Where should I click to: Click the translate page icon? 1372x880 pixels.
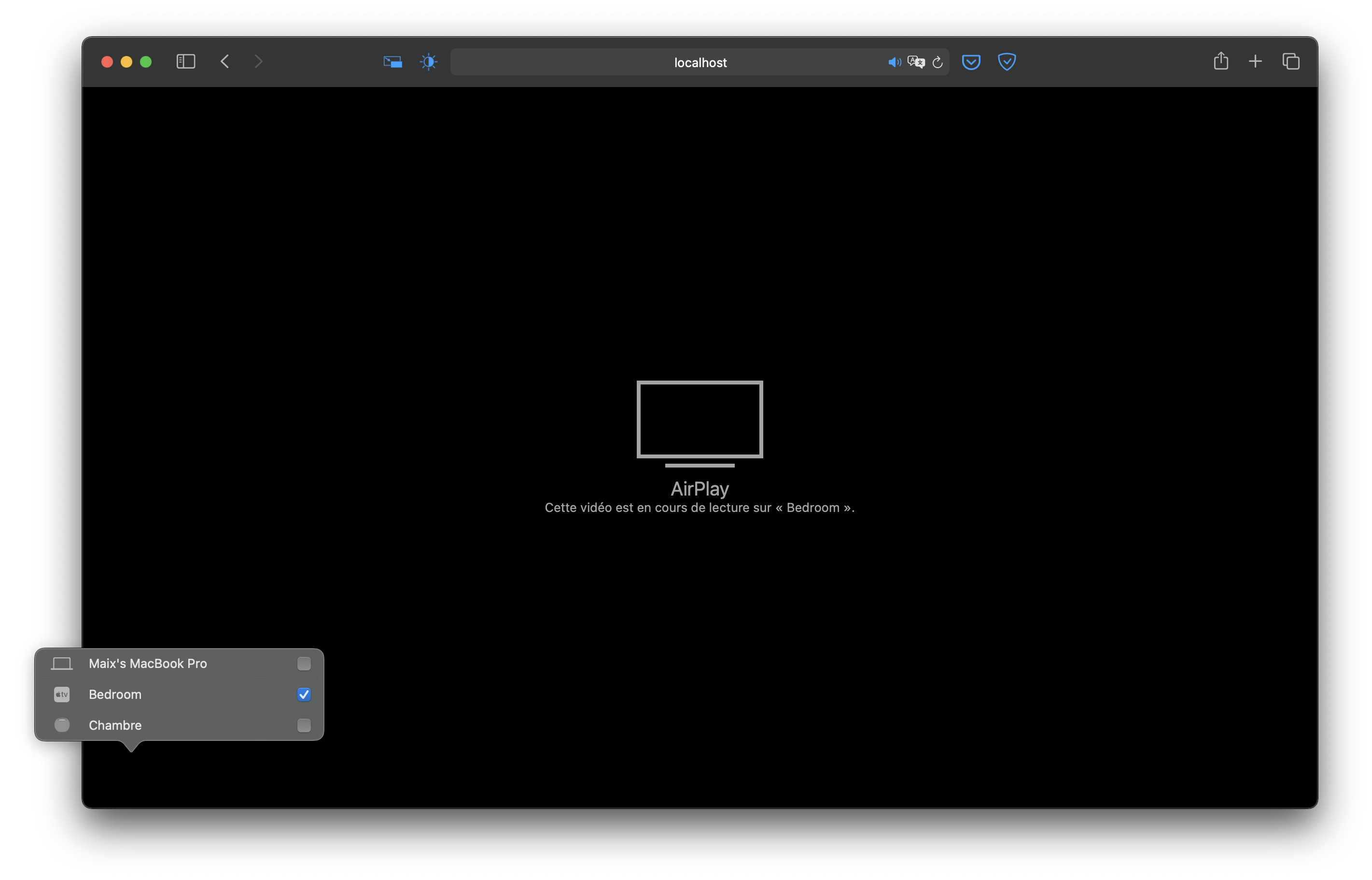[x=916, y=62]
